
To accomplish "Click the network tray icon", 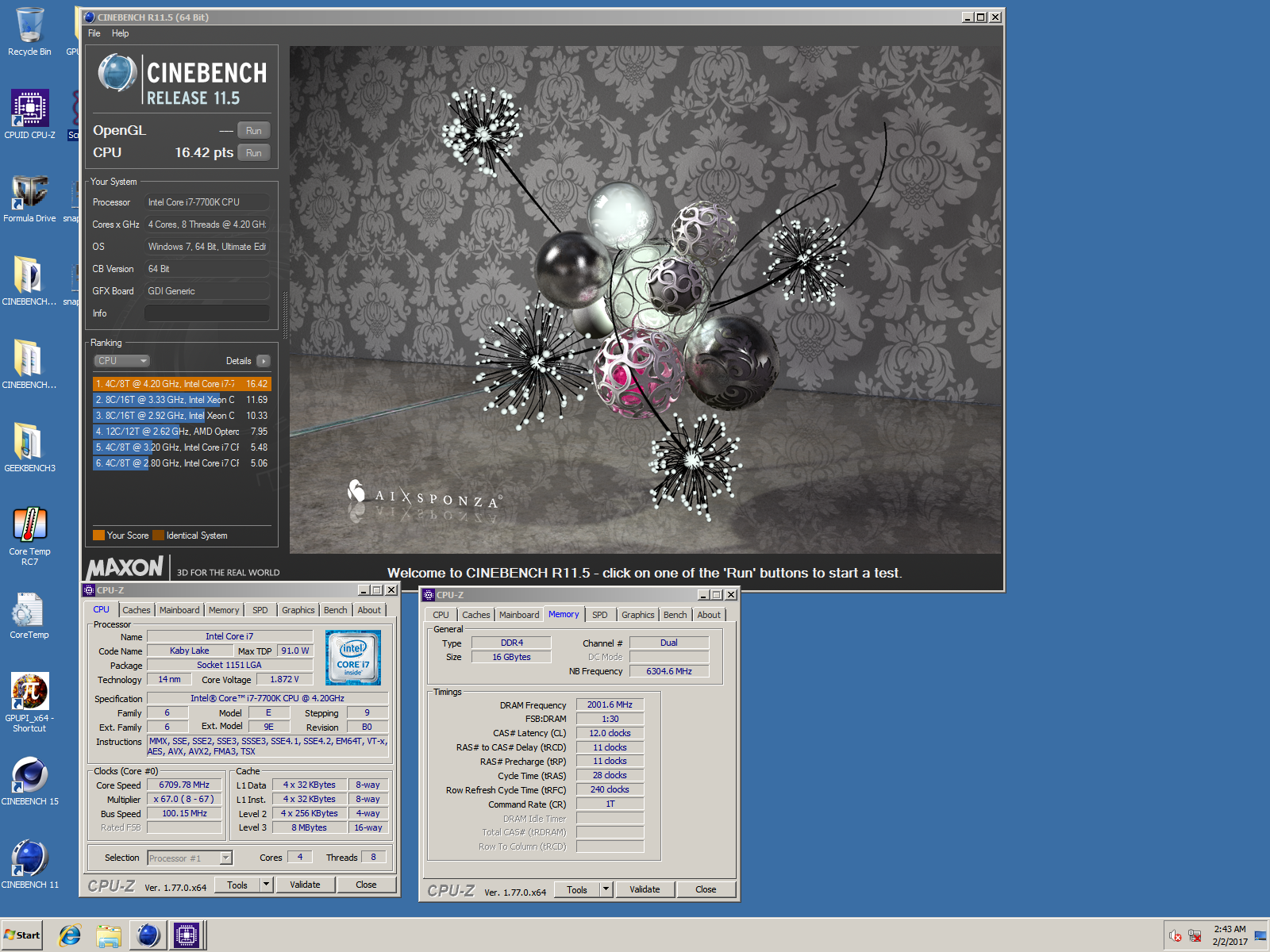I will pos(1195,936).
